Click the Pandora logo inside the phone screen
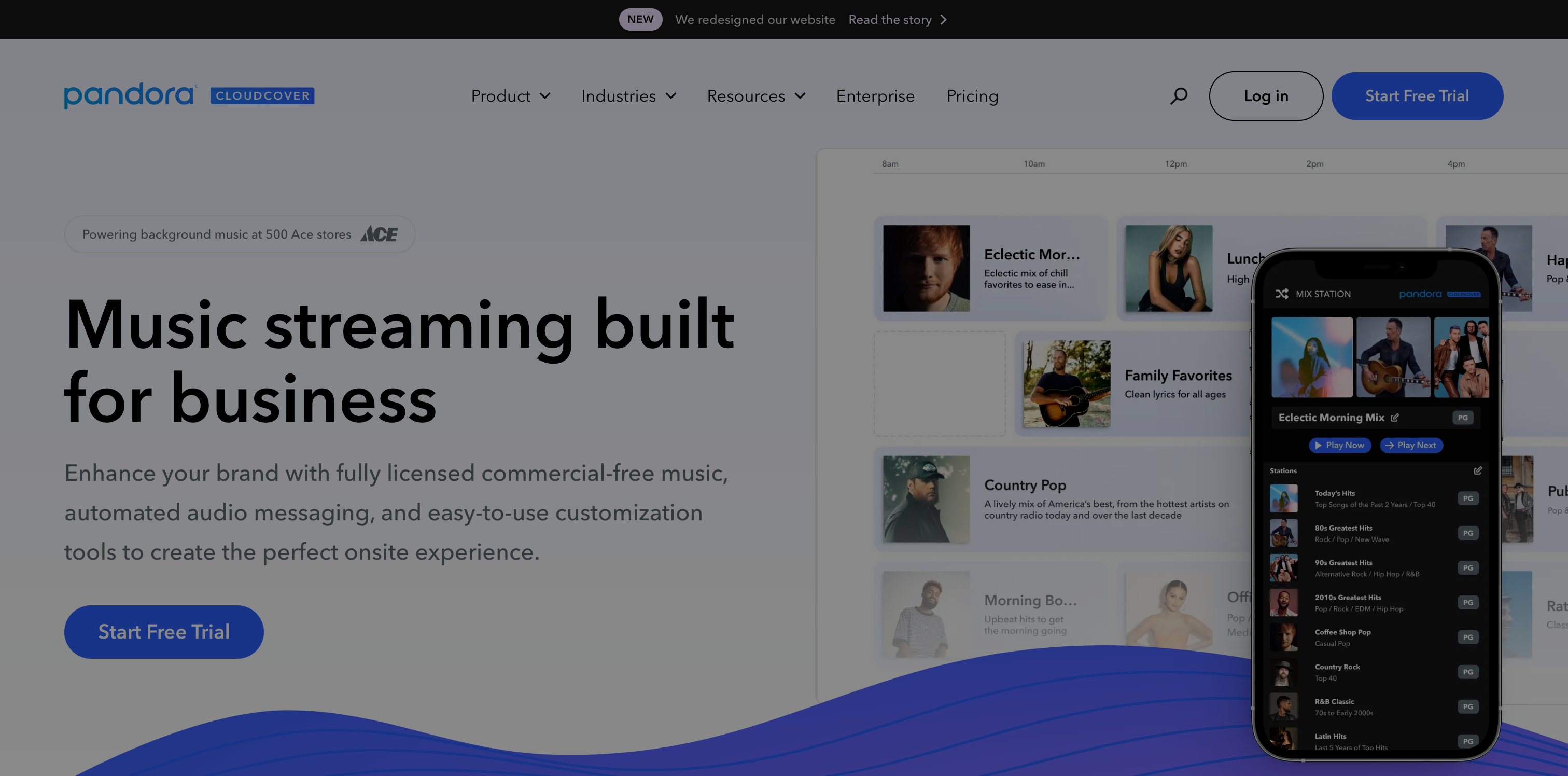This screenshot has height=776, width=1568. click(x=1420, y=294)
